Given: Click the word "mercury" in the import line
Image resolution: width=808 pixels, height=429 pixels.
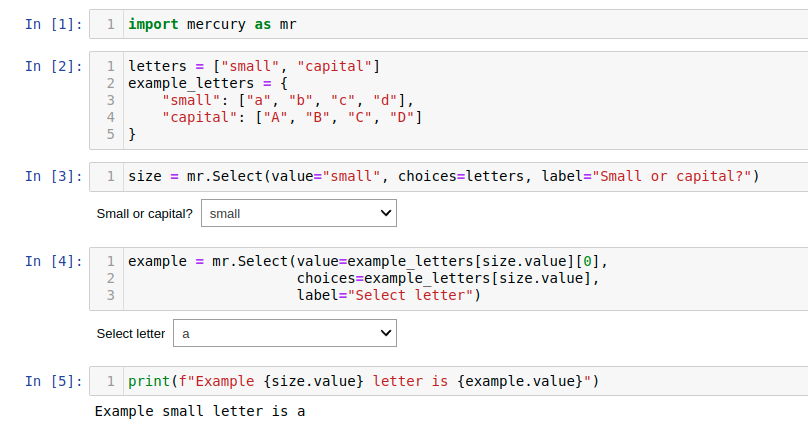Looking at the screenshot, I should tap(214, 24).
